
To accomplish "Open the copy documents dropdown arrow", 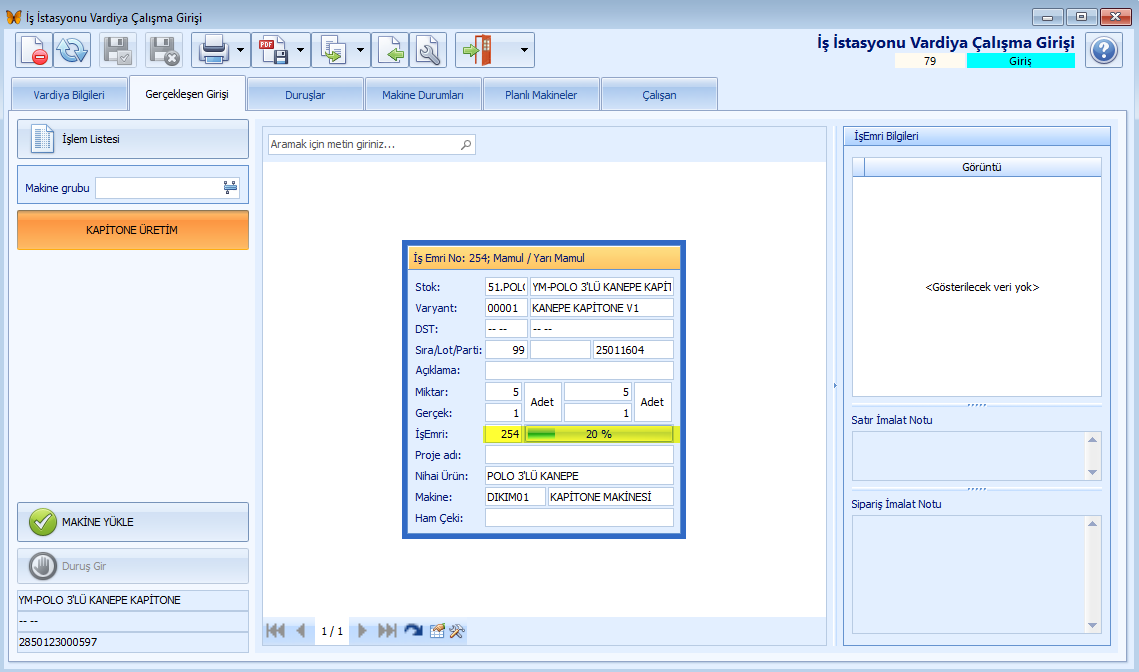I will point(360,51).
